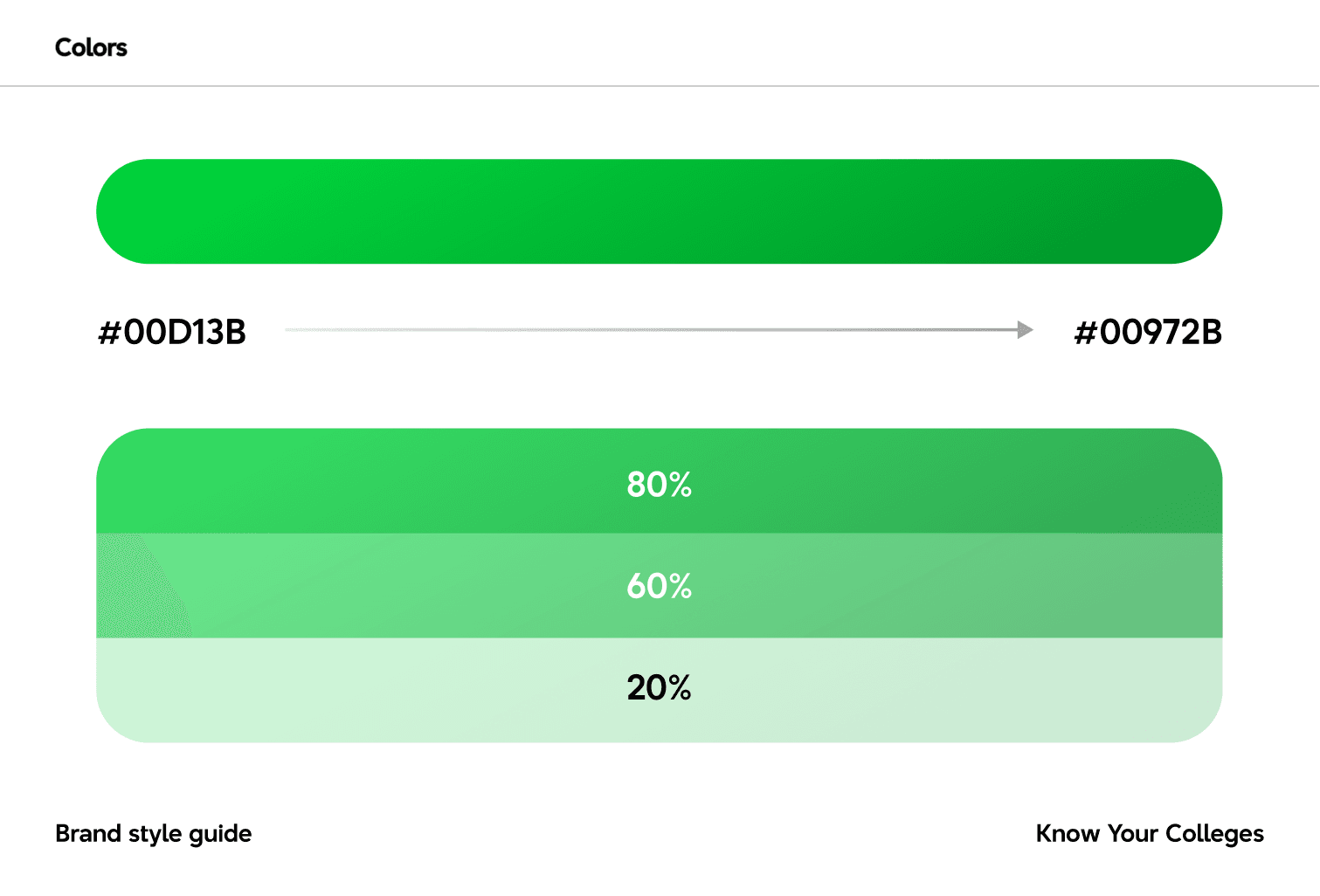Click the white "80%" text label
Image resolution: width=1320 pixels, height=896 pixels.
click(660, 485)
